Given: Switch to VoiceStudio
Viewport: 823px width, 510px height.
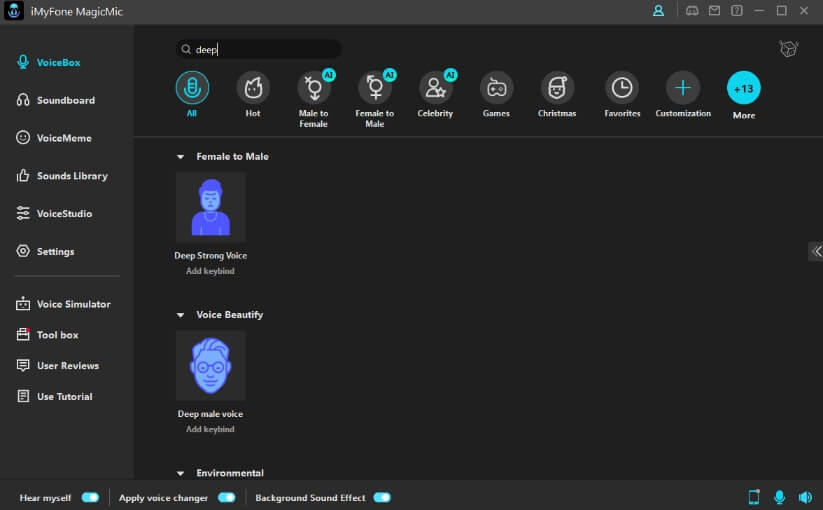Looking at the screenshot, I should click(x=55, y=214).
